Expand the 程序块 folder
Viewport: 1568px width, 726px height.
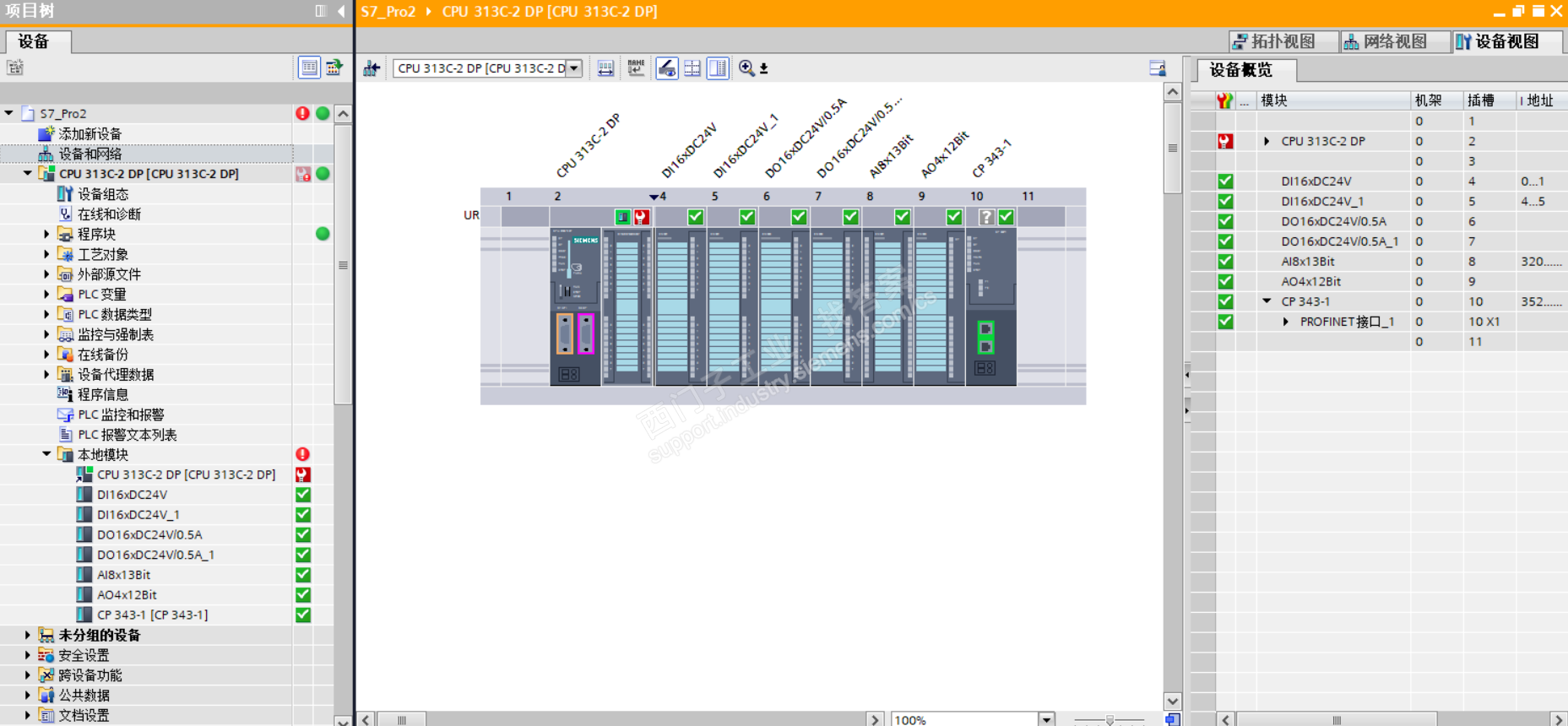coord(46,234)
